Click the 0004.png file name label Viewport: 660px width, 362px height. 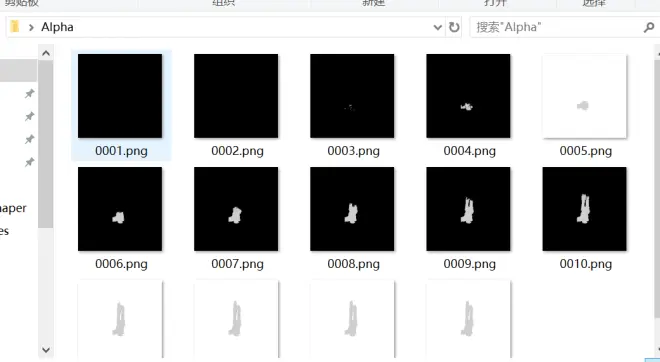469,151
